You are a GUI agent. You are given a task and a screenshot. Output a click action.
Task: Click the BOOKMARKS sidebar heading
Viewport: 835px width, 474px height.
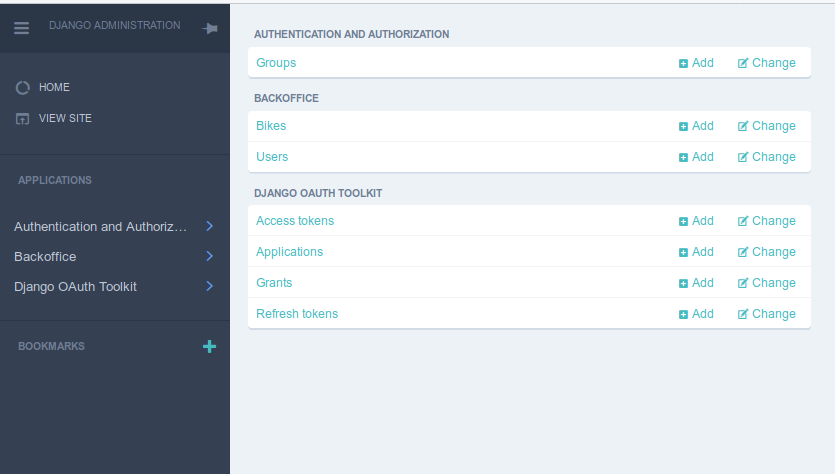[51, 346]
